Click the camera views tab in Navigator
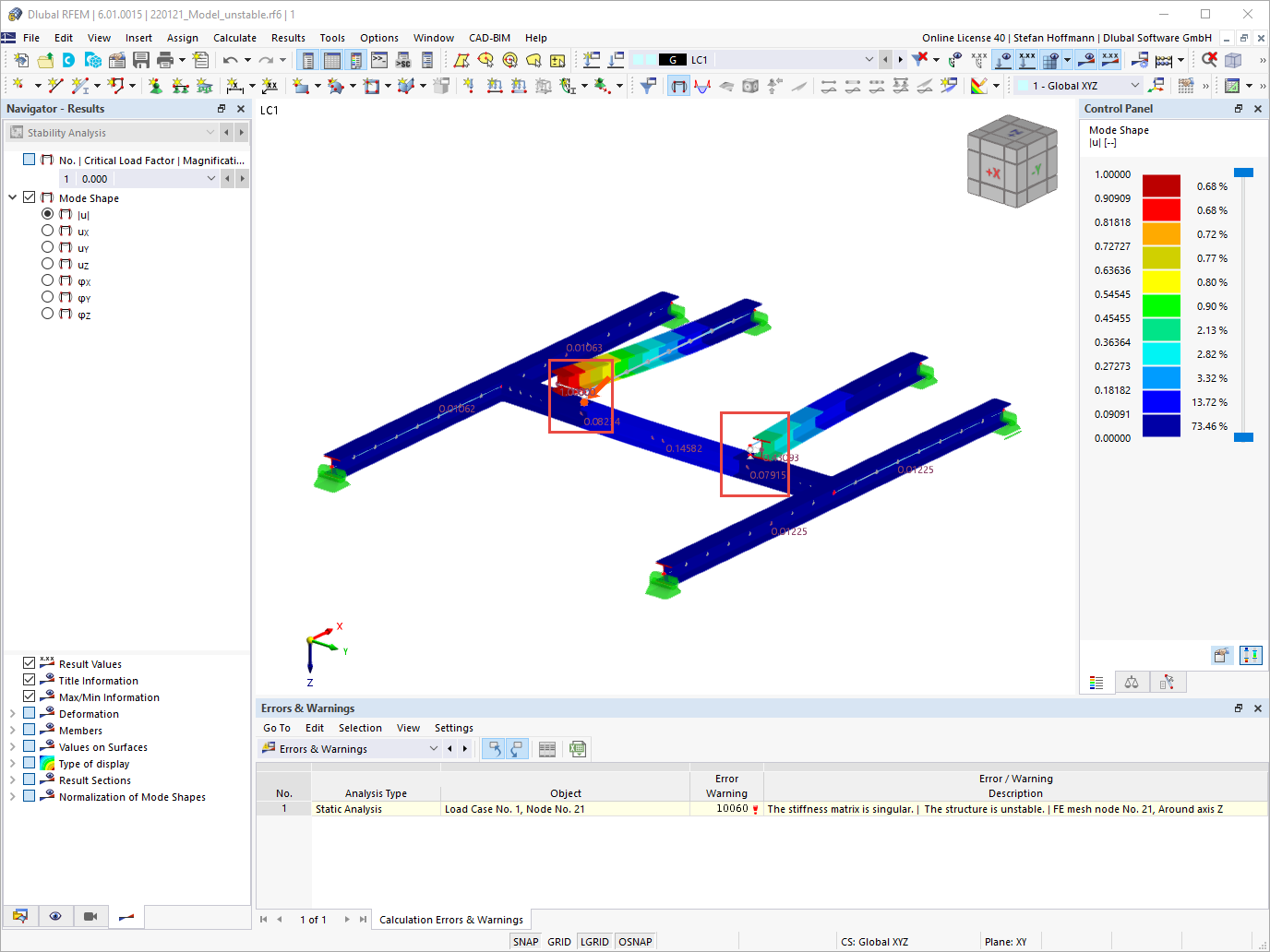 [90, 916]
